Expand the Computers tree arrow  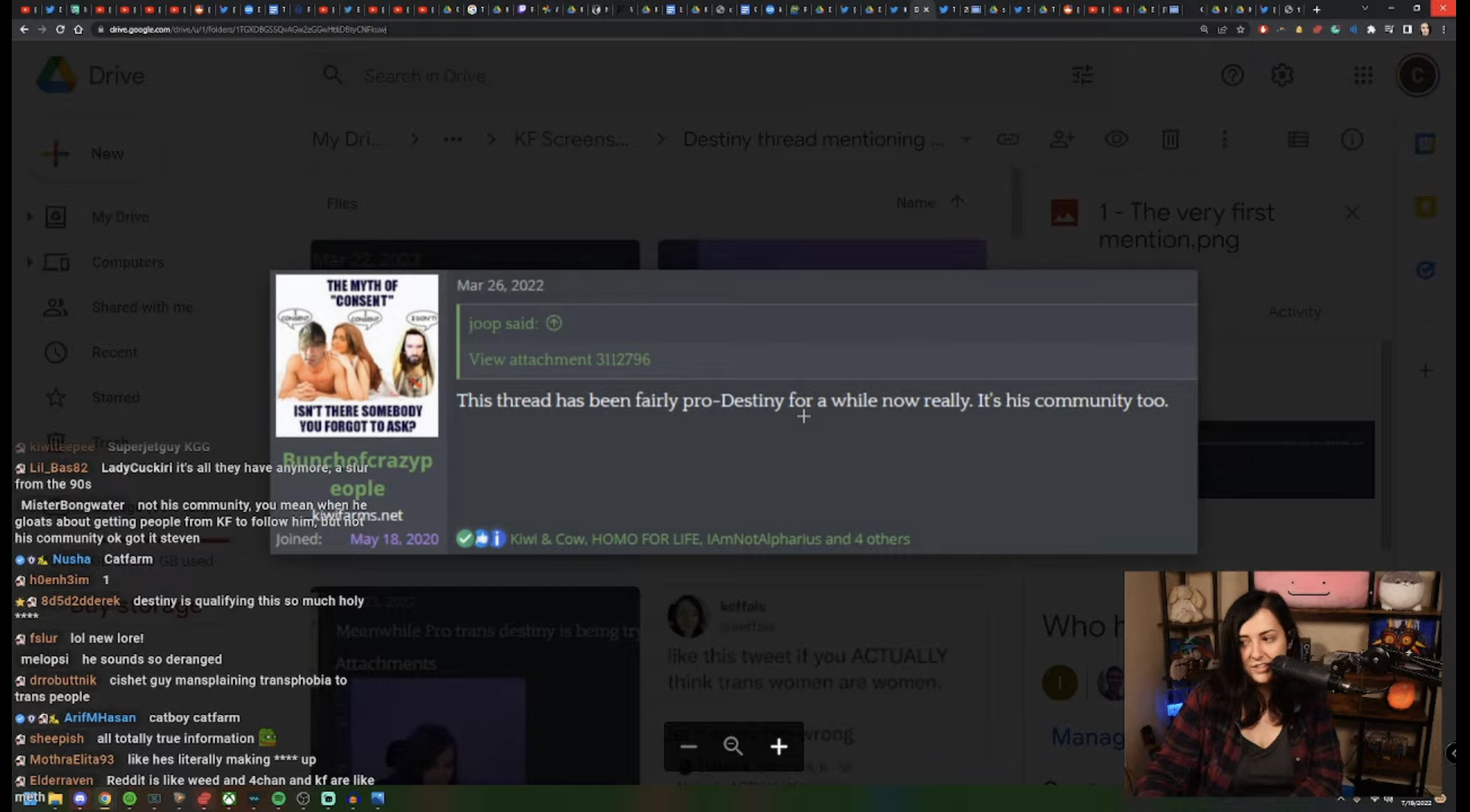[29, 262]
